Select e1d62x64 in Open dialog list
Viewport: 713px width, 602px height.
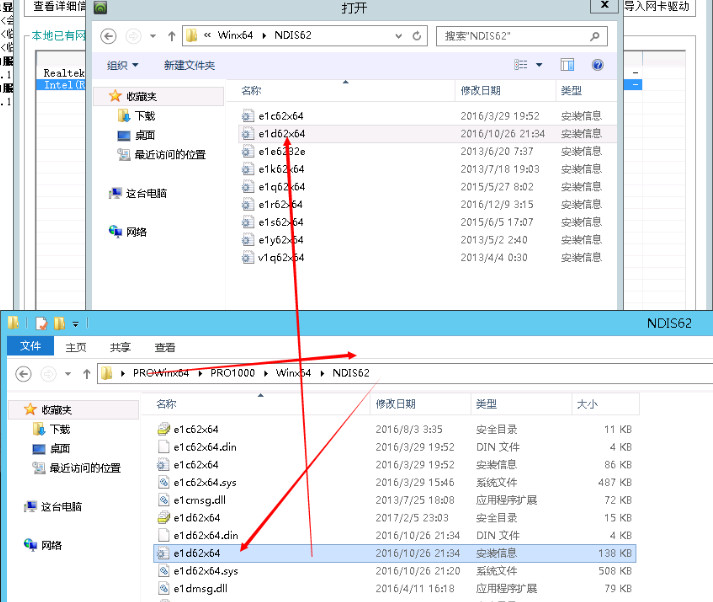[x=281, y=133]
